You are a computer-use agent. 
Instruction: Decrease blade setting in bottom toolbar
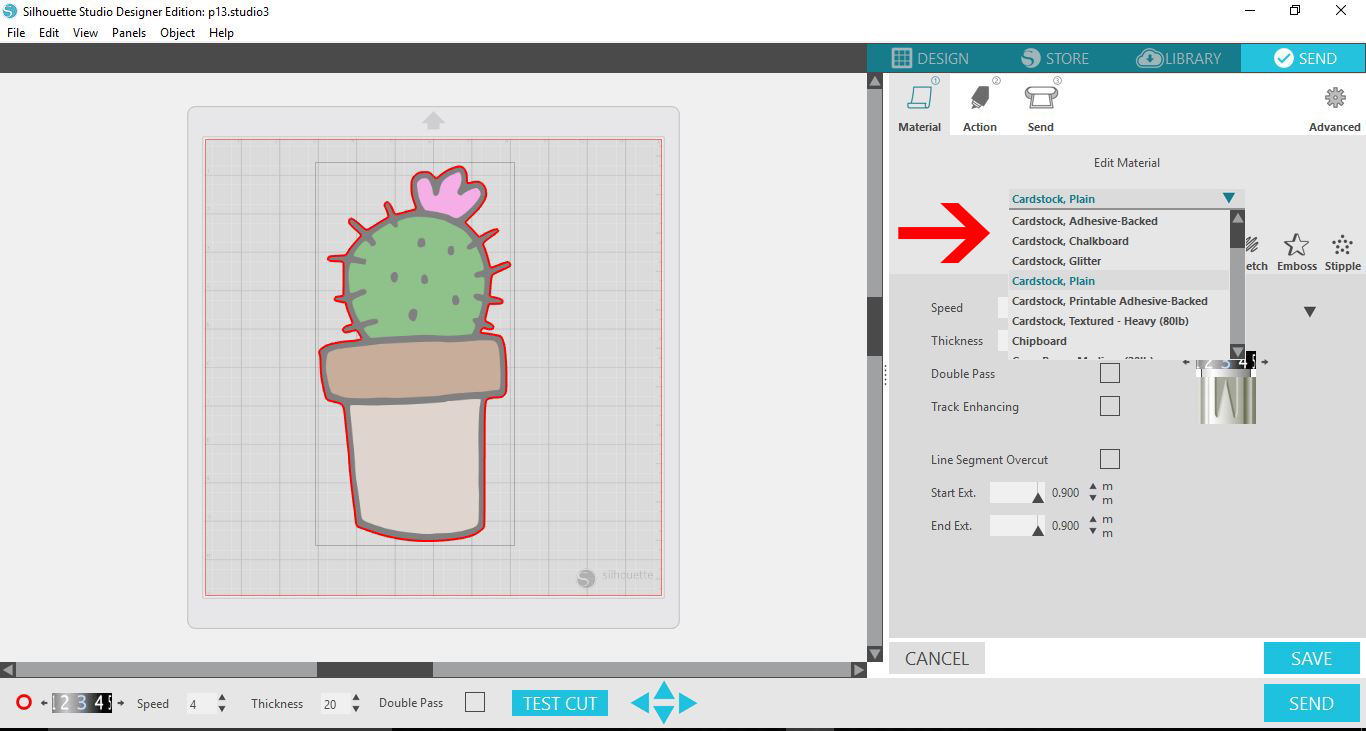(x=44, y=703)
